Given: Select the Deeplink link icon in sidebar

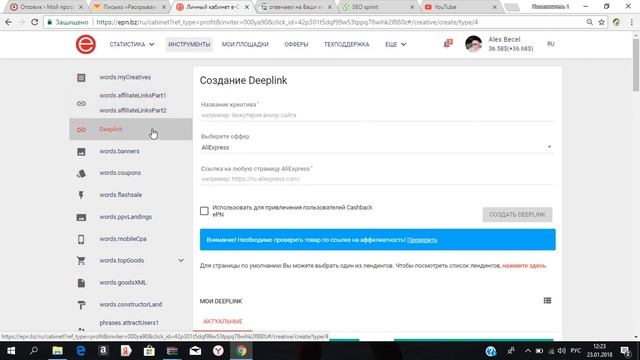Looking at the screenshot, I should coord(81,130).
